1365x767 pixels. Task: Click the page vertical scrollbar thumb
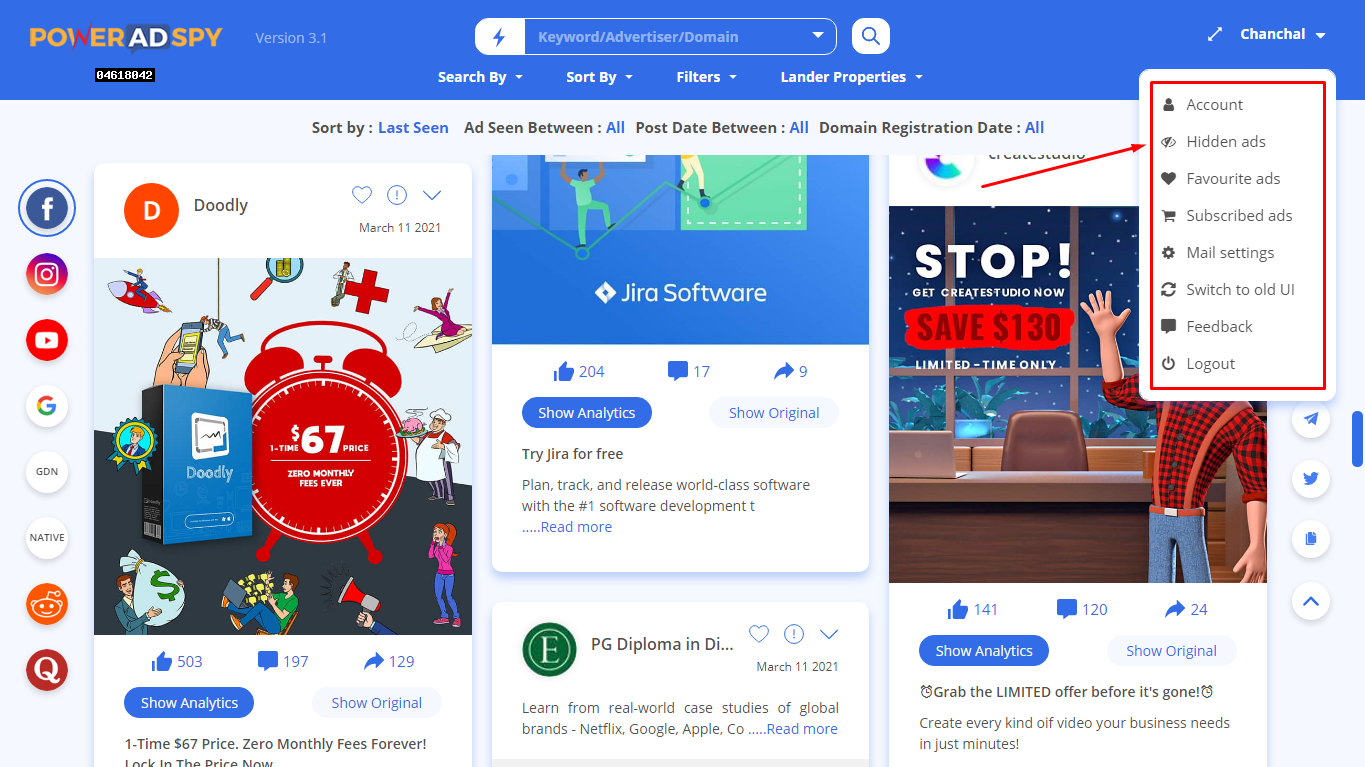tap(1358, 438)
